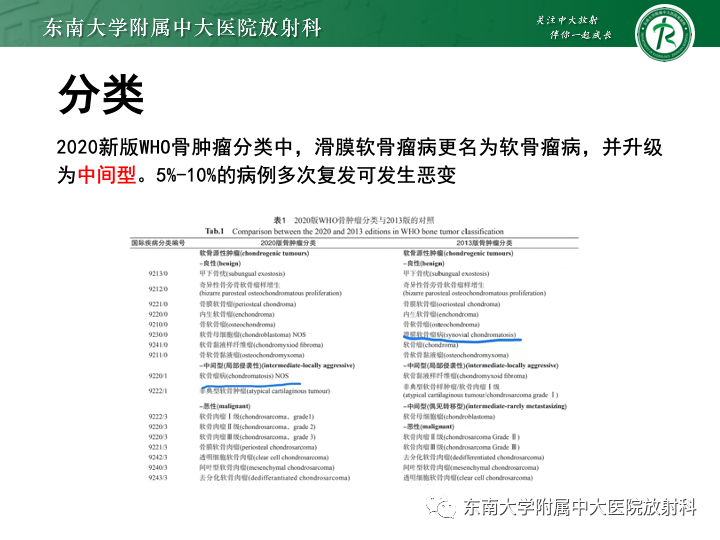The height and width of the screenshot is (540, 720).
Task: Click code cell 9222/1
Action: [158, 391]
